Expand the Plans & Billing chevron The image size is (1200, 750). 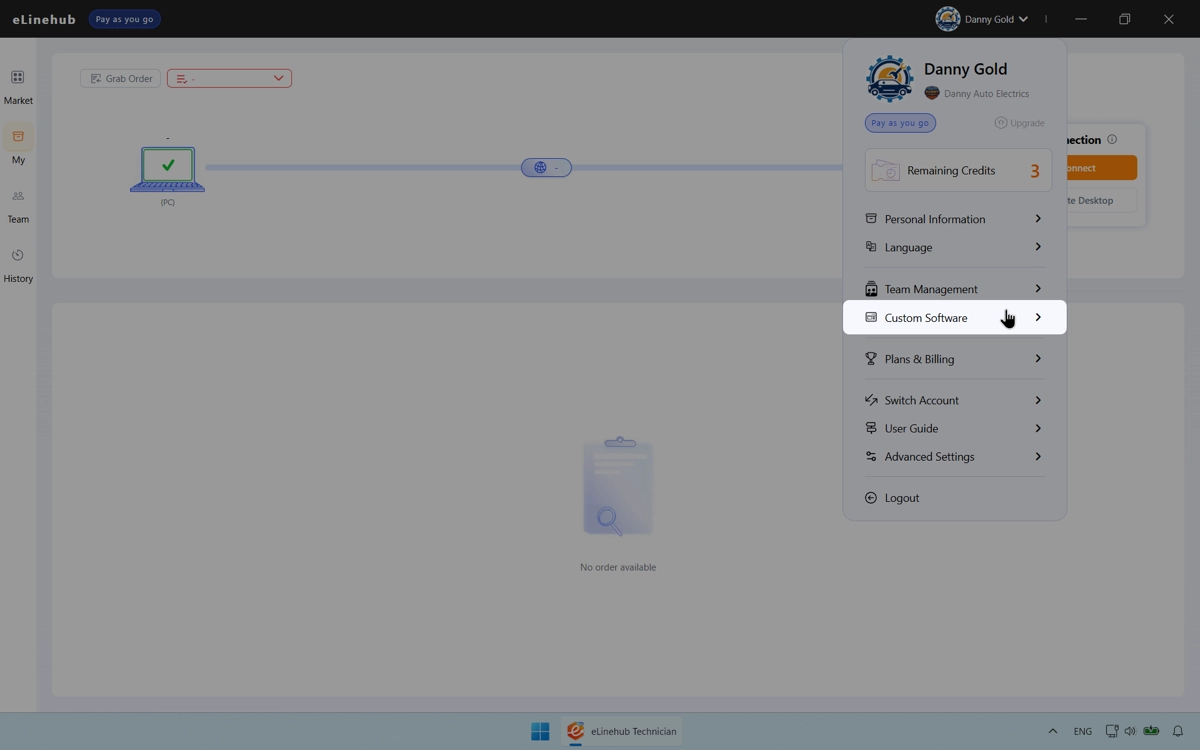click(1038, 358)
